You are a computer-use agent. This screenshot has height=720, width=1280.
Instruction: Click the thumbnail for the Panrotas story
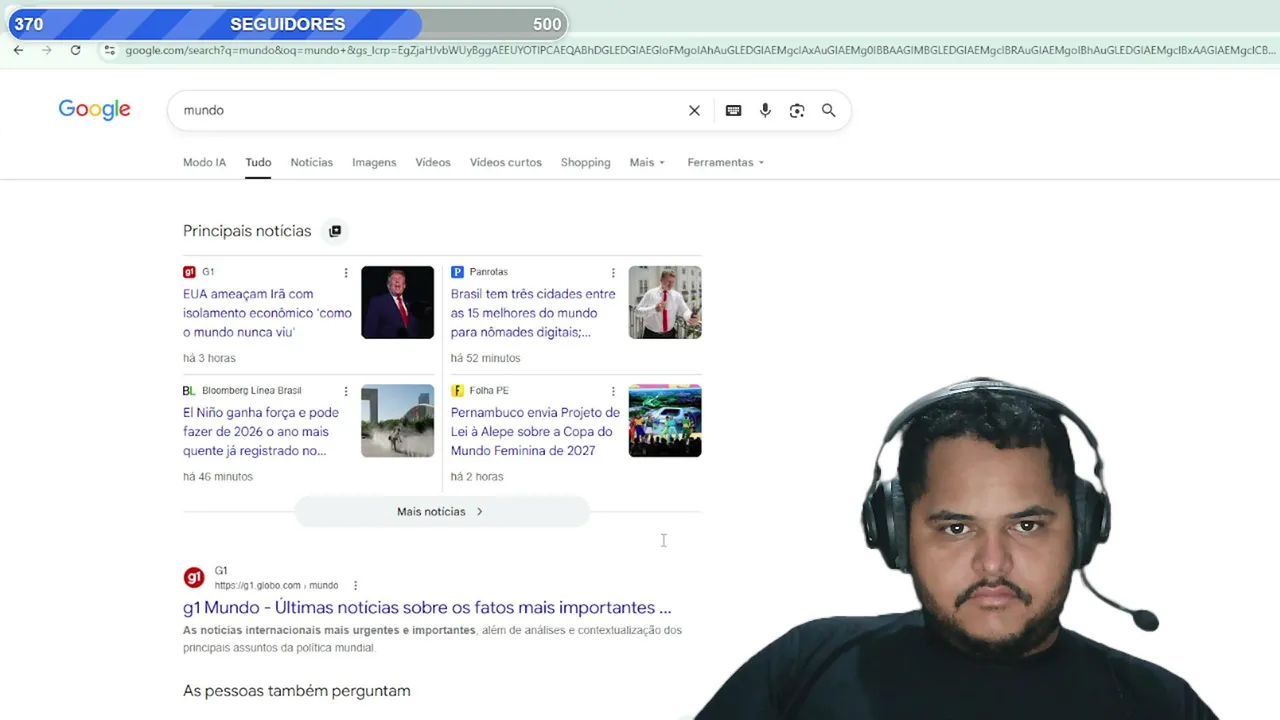point(665,302)
